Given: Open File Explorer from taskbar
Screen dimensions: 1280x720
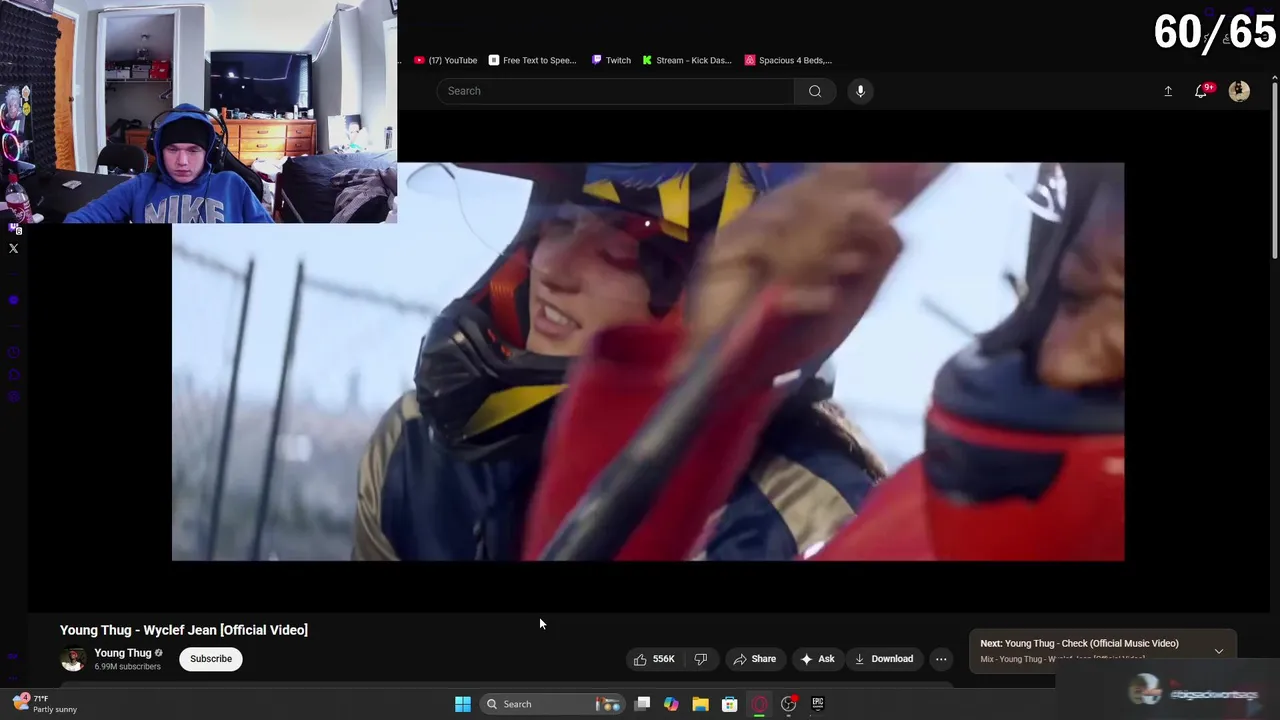Looking at the screenshot, I should [700, 704].
